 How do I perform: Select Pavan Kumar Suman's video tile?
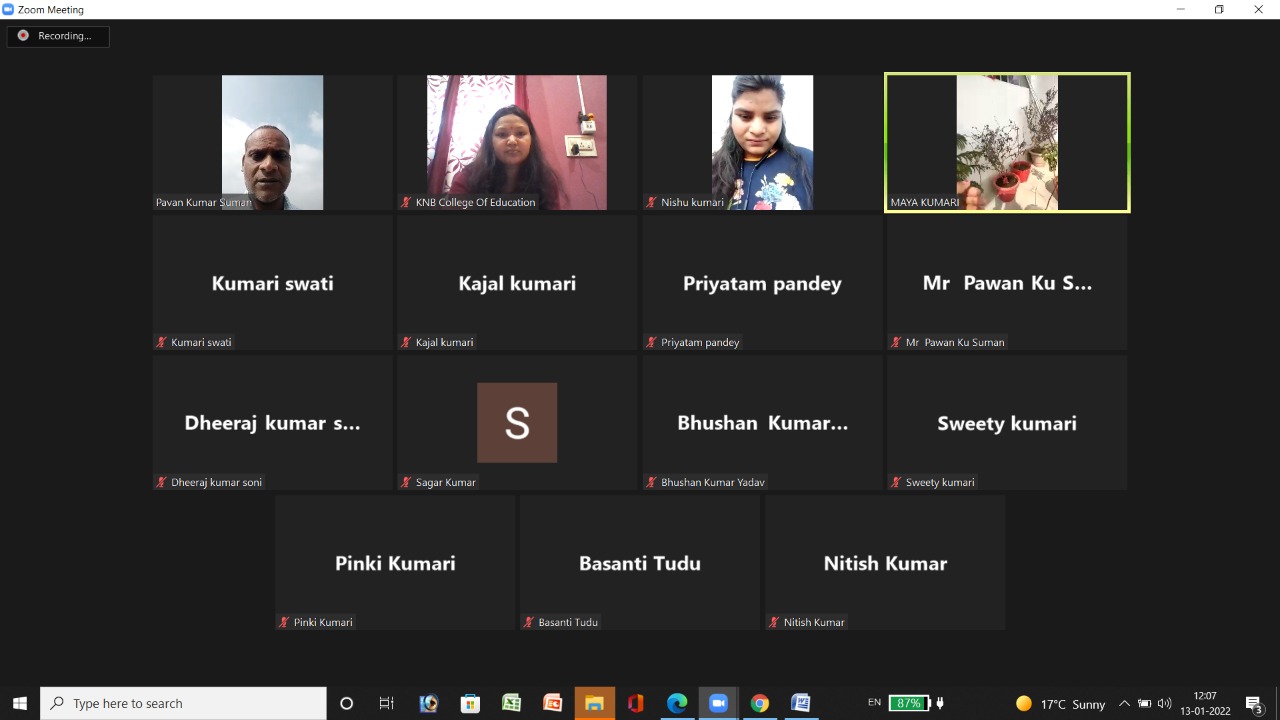pos(273,142)
